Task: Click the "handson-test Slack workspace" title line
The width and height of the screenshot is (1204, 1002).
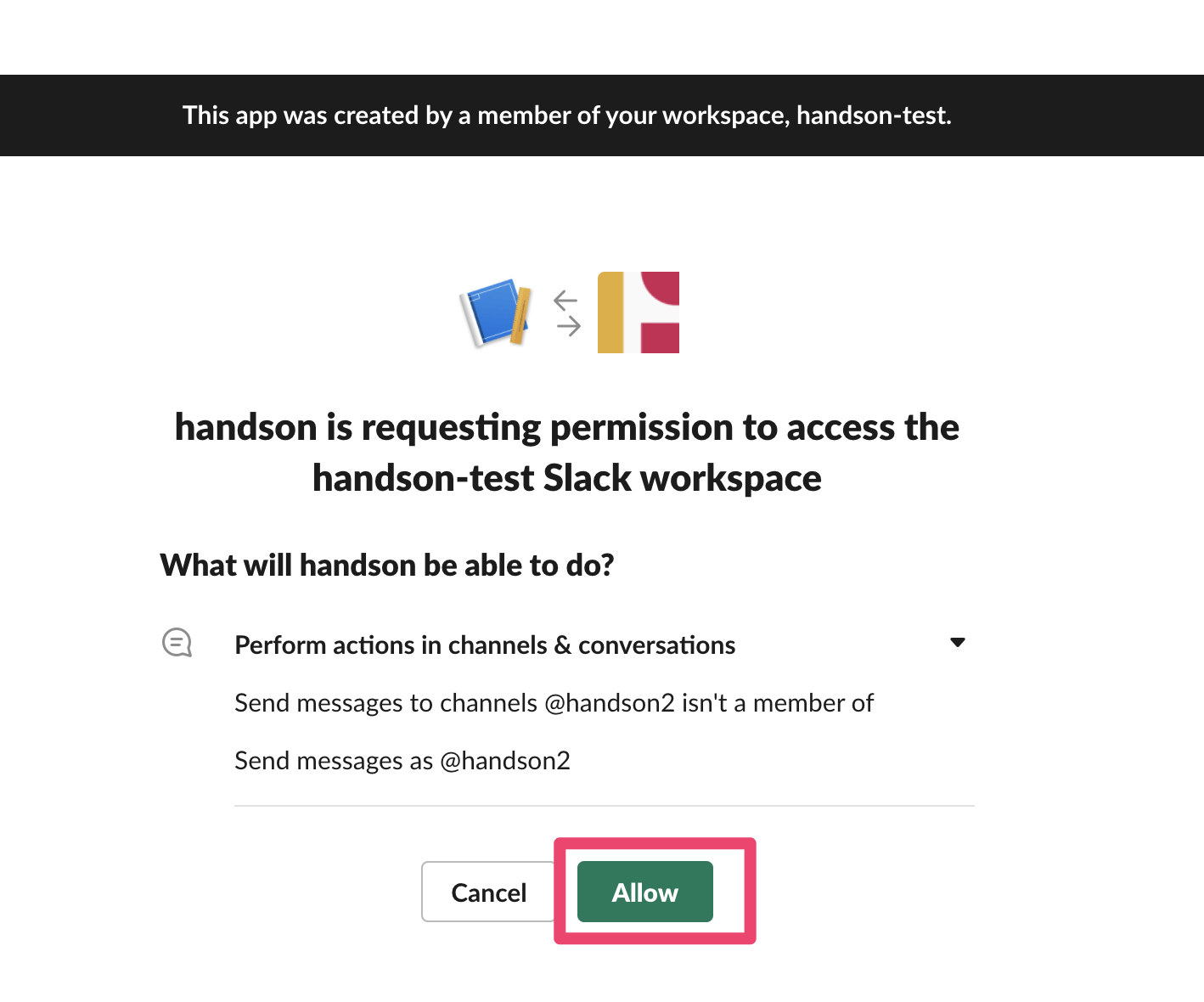Action: tap(567, 478)
